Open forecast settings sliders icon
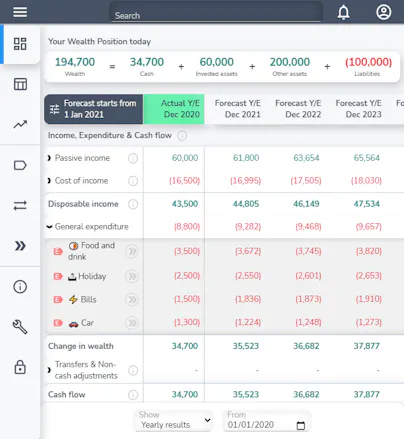Screen dimensions: 404x439 coord(55,109)
